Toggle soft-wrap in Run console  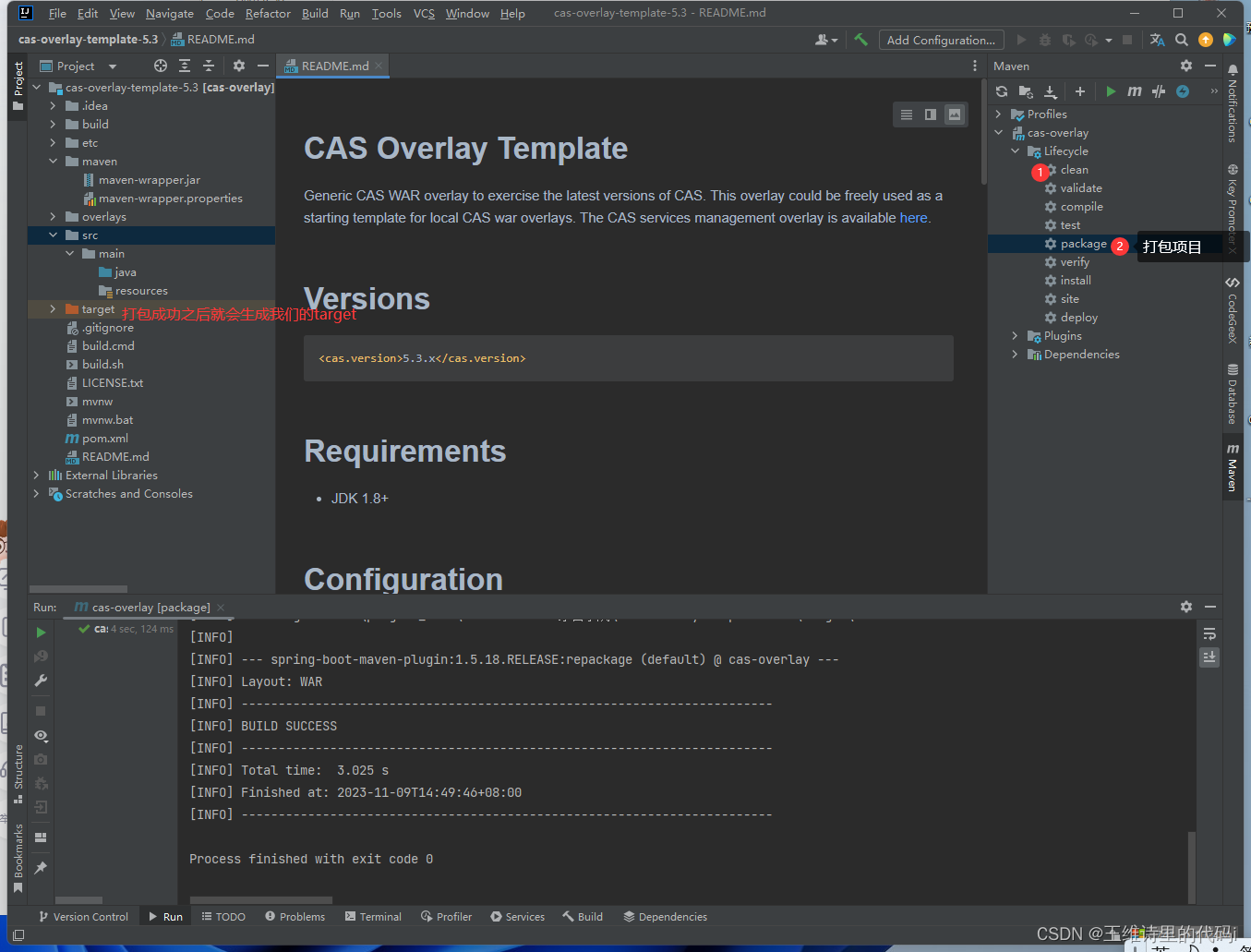point(1209,633)
